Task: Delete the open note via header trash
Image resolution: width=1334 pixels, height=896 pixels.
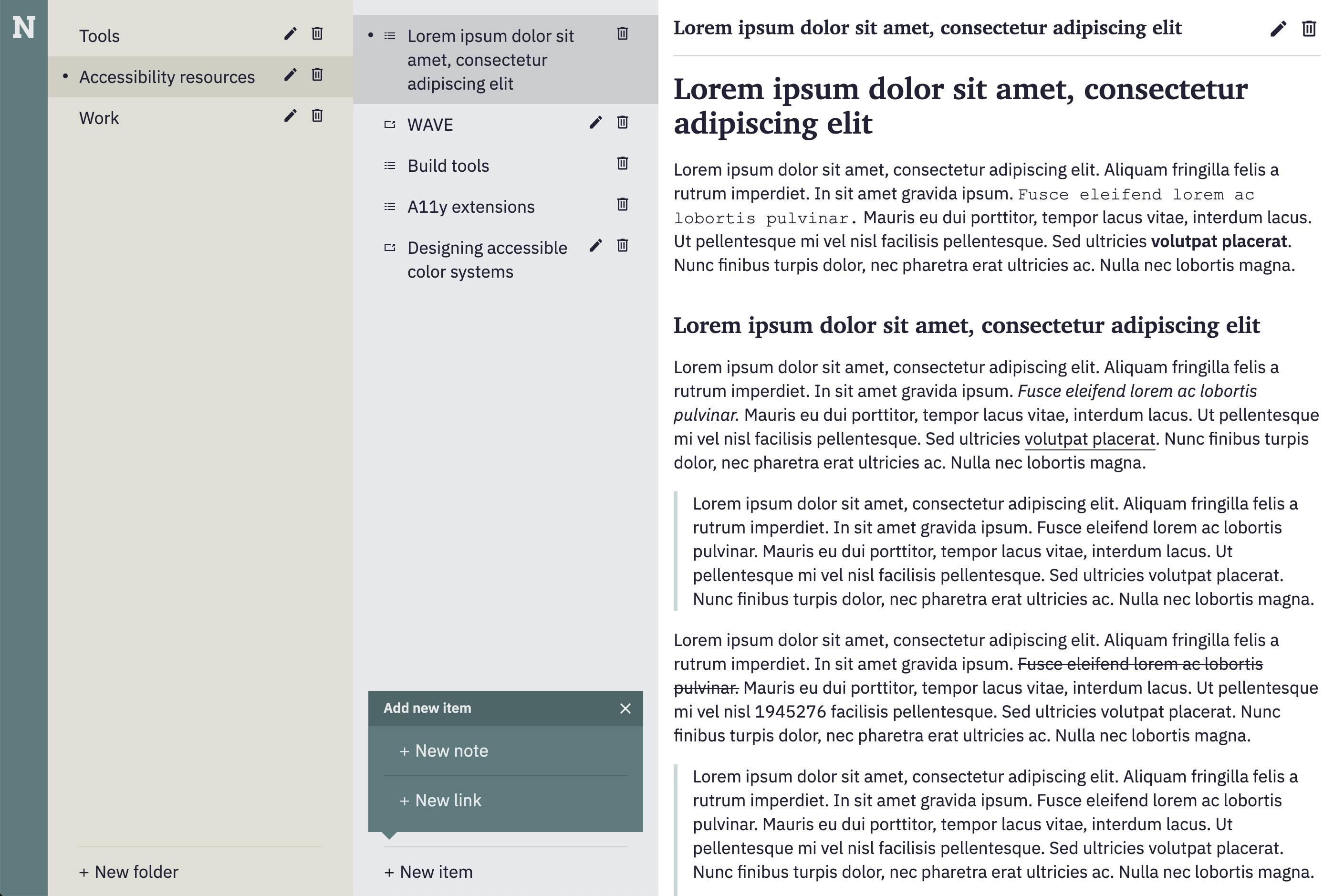Action: [x=1309, y=29]
